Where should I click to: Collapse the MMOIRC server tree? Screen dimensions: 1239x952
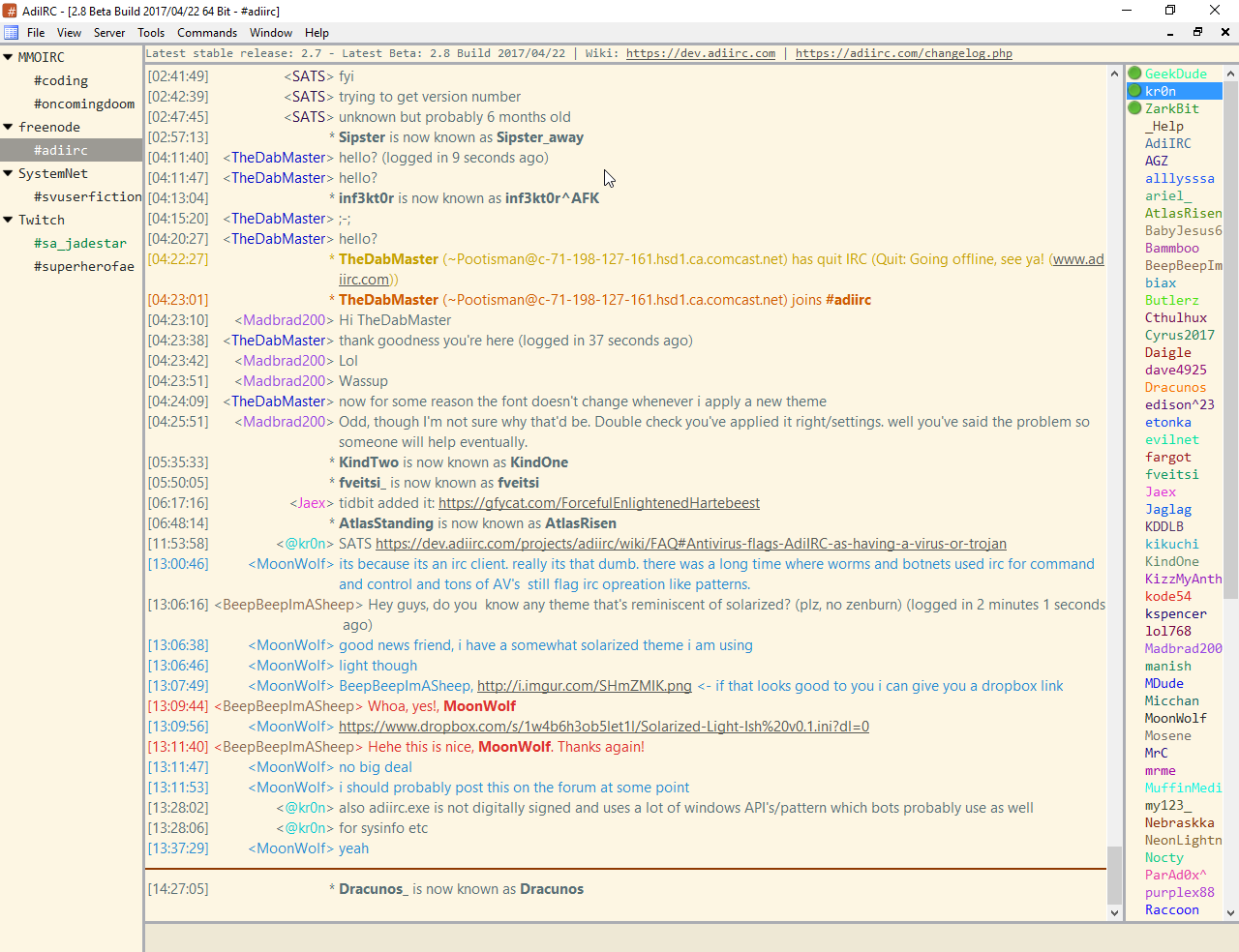click(8, 58)
